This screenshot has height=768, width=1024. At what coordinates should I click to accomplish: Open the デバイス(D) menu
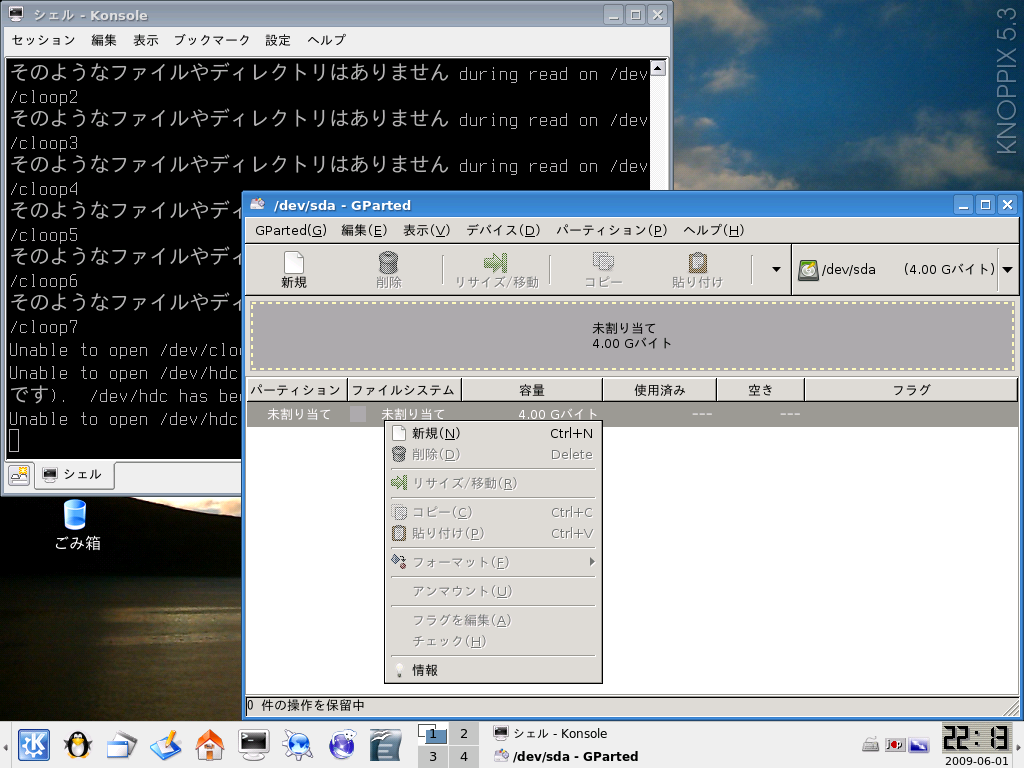(503, 230)
